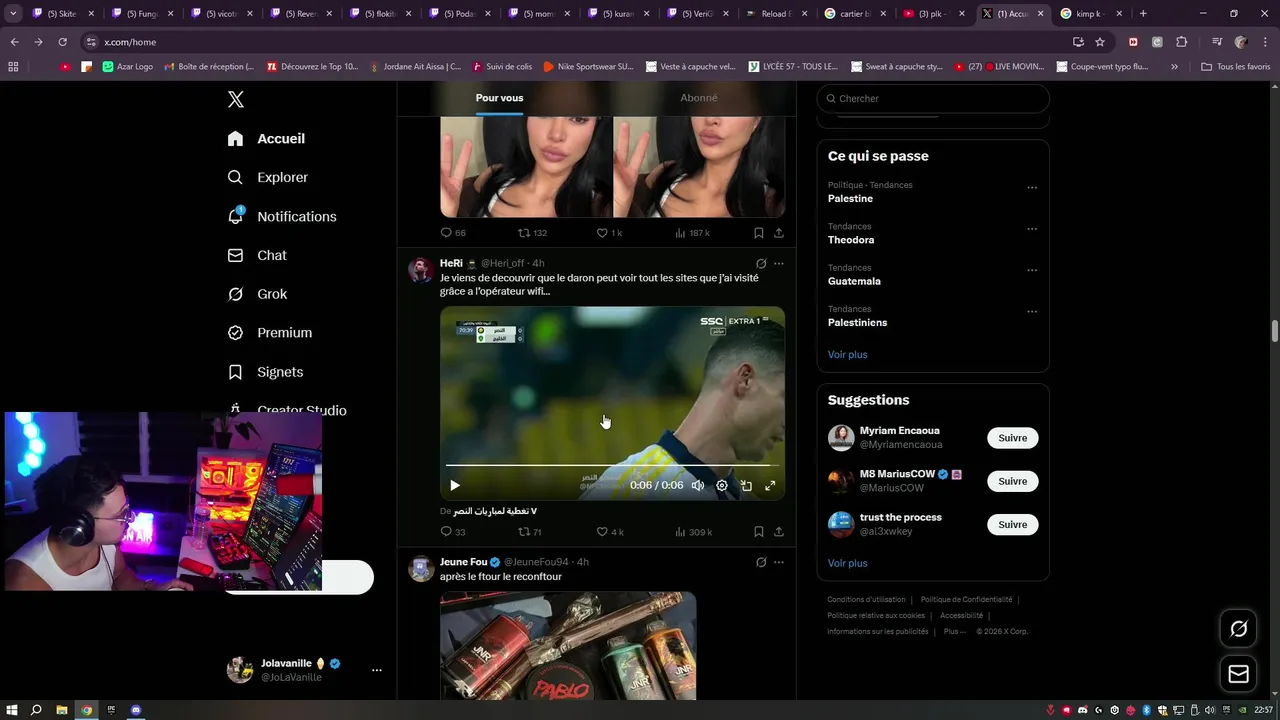Share the HeRi post

coord(779,532)
